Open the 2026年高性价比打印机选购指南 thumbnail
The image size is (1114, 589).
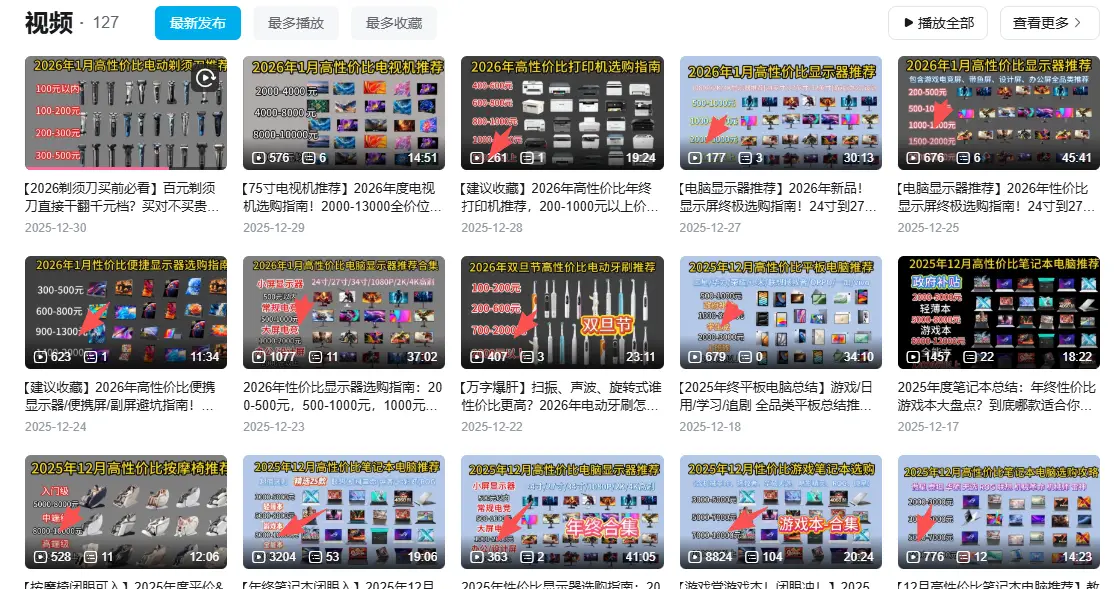(562, 113)
